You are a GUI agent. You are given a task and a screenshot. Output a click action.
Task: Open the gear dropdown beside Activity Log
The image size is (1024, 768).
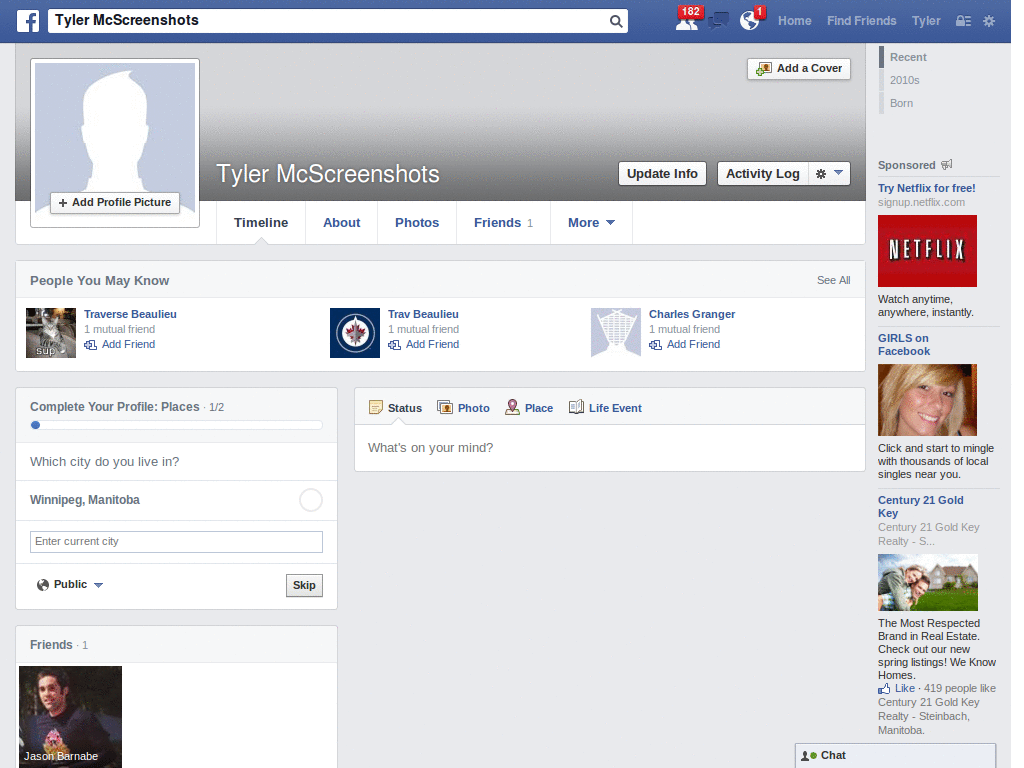coord(829,173)
